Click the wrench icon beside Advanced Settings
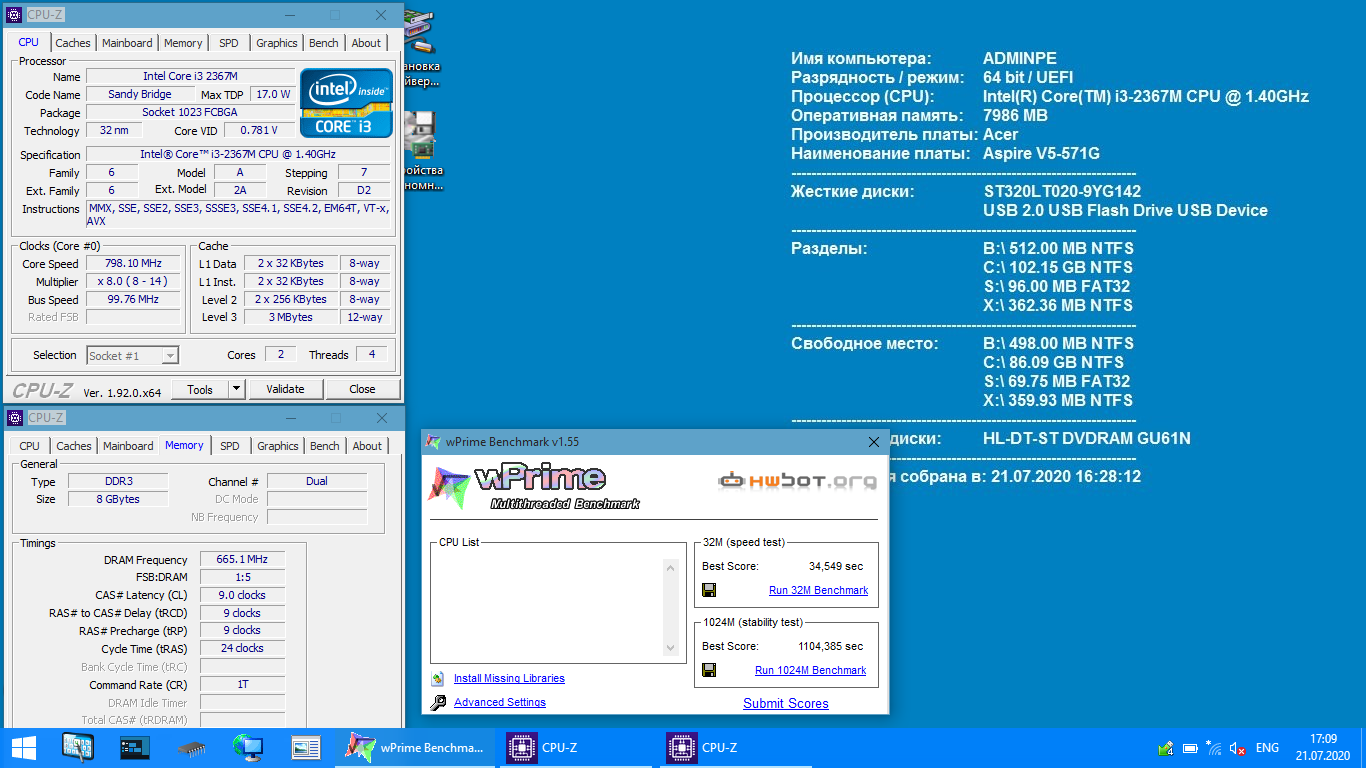Screen dimensions: 1366x768 pos(437,702)
